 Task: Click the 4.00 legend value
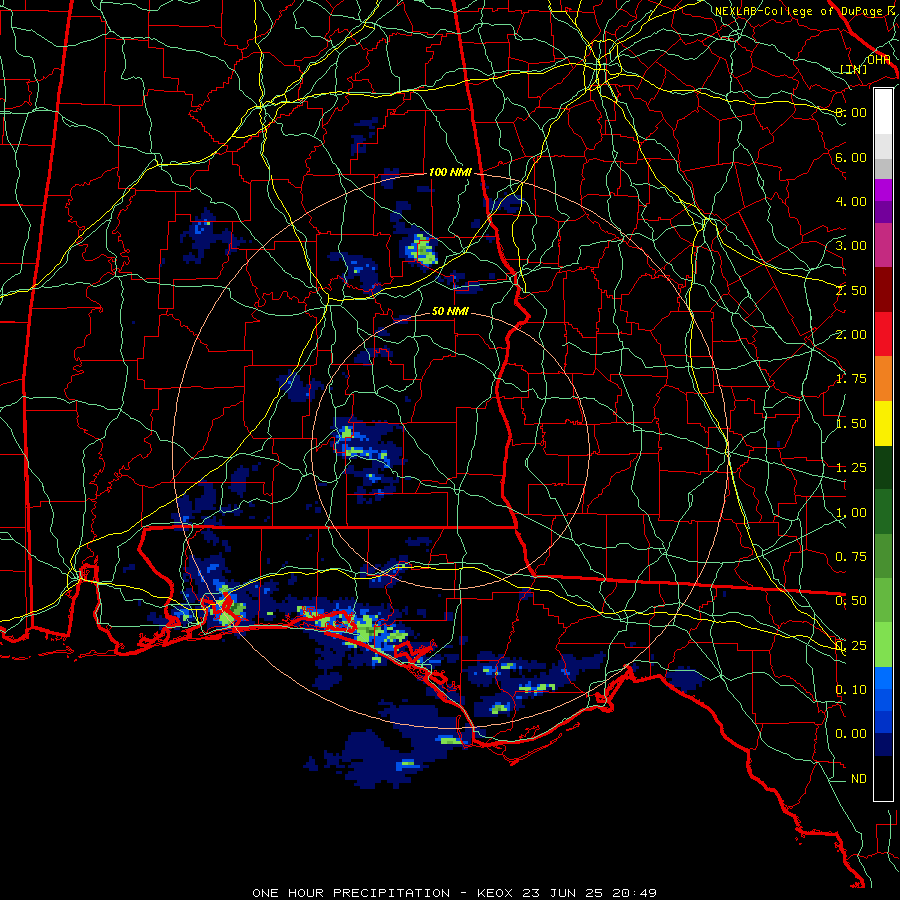tap(851, 201)
